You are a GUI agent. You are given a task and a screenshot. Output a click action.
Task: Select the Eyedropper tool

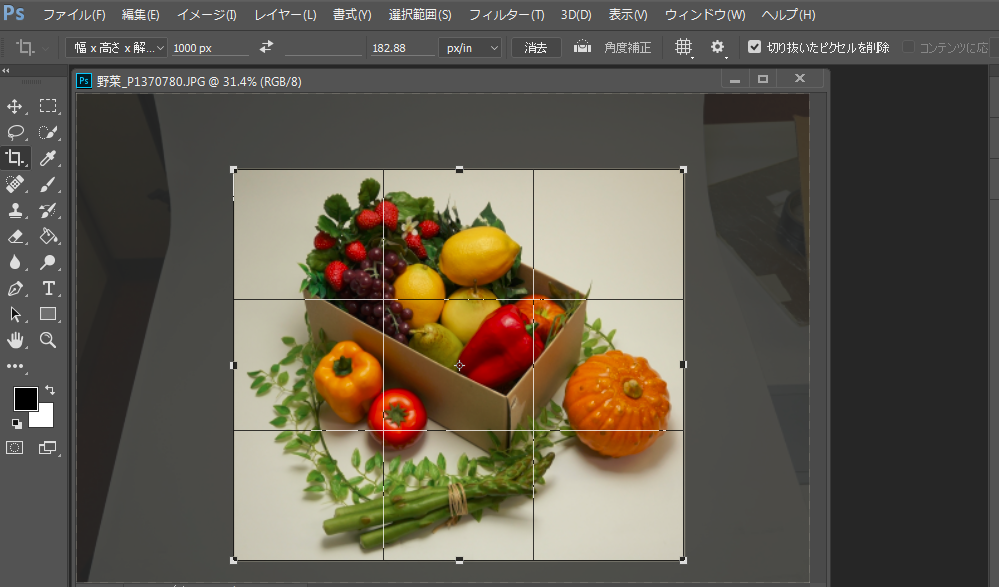[48, 157]
